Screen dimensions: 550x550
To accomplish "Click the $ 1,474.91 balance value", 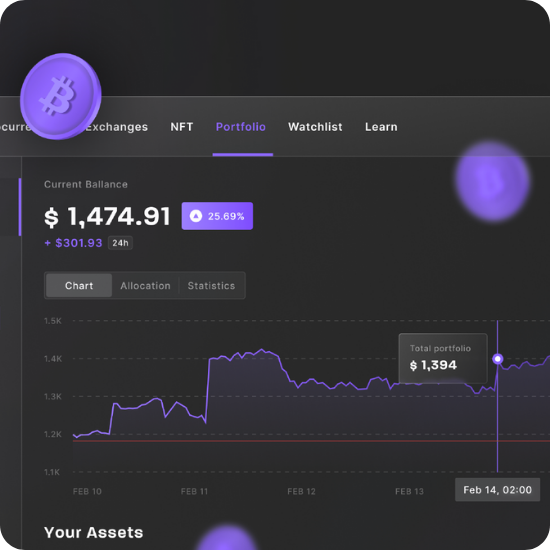I will 107,216.
